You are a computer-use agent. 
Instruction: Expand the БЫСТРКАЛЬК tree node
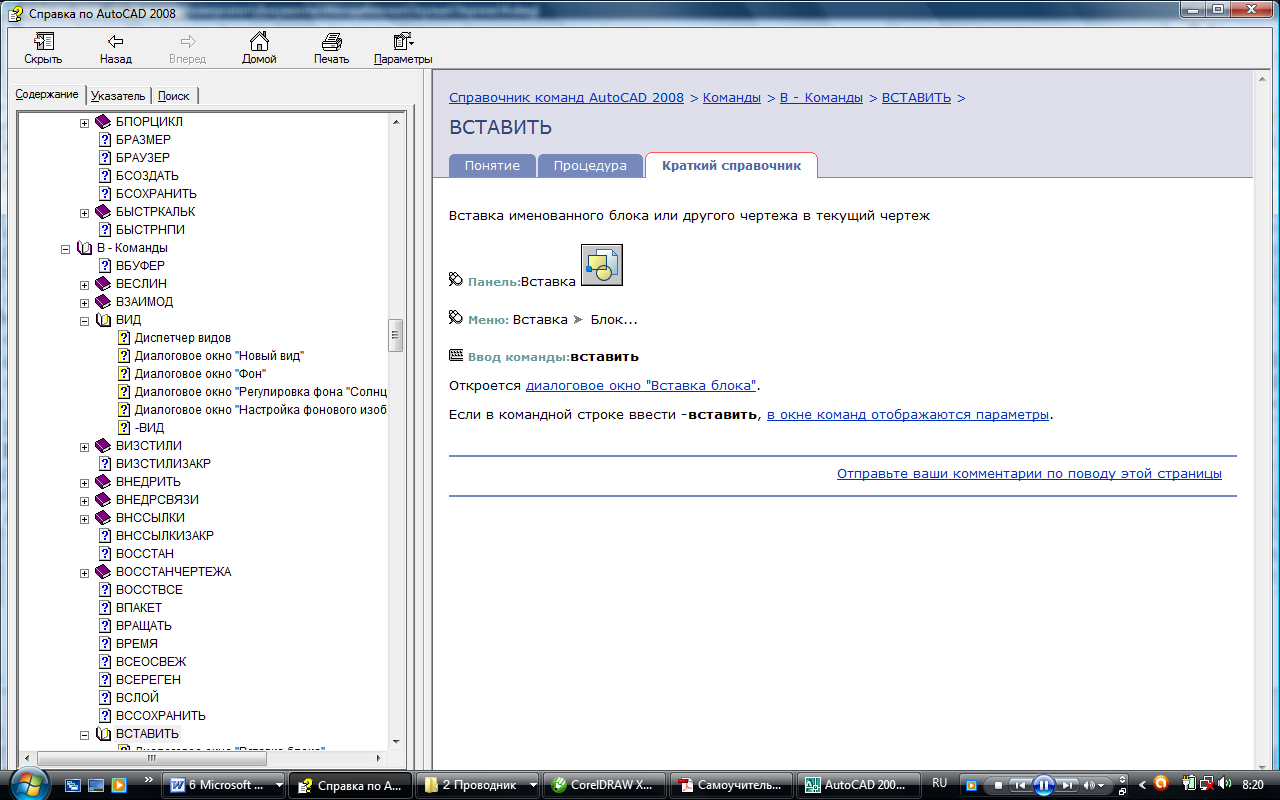[85, 212]
